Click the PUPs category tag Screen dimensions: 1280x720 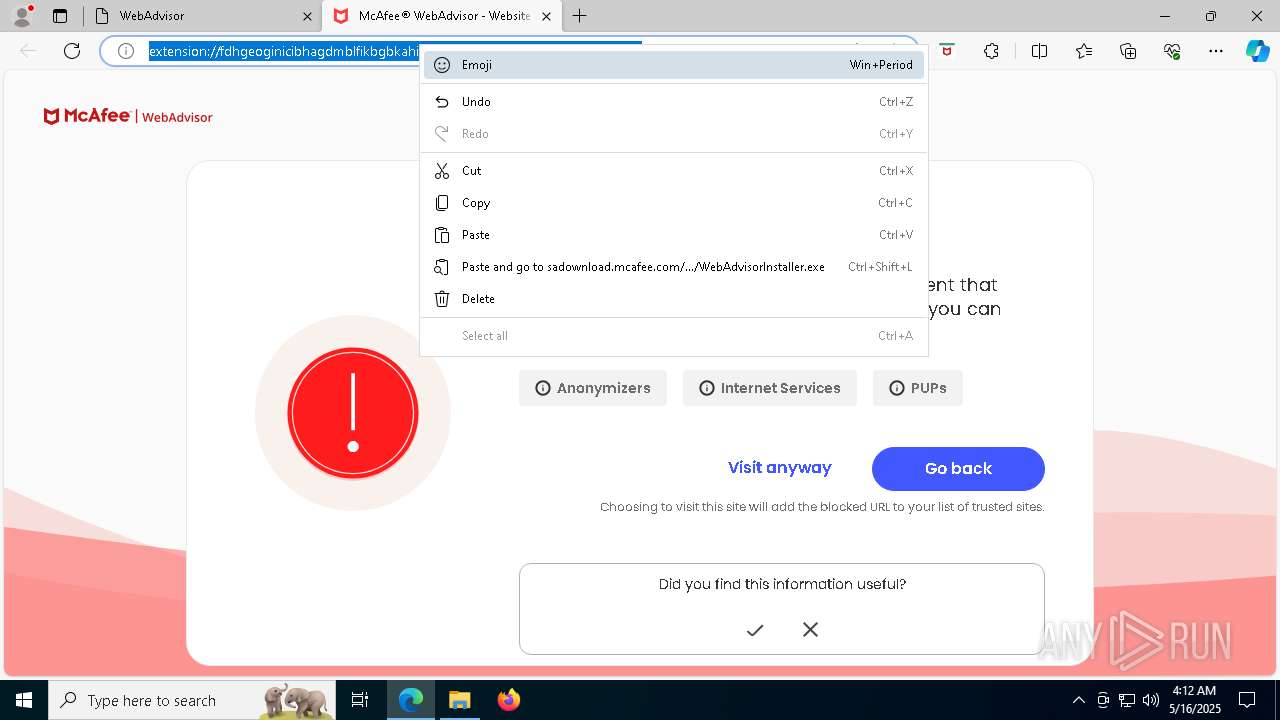coord(918,388)
